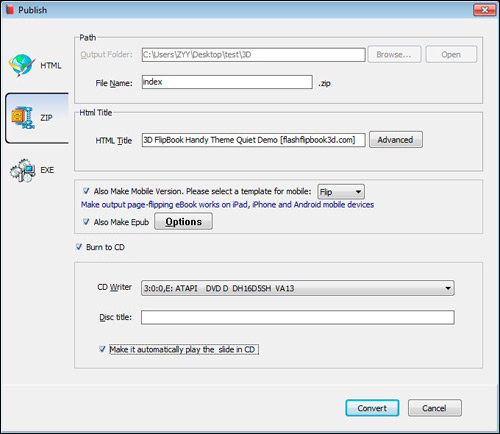The image size is (500, 434).
Task: Uncheck Also Make Mobile Version checkbox
Action: point(86,191)
